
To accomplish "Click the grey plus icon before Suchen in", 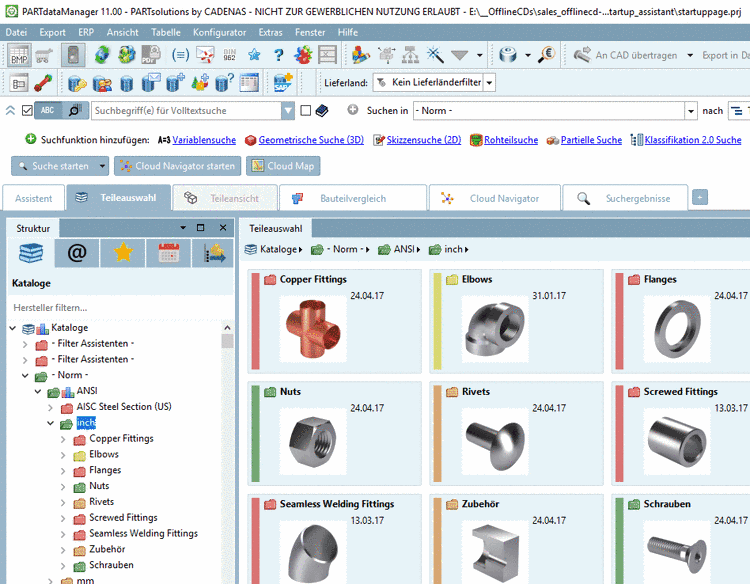I will click(353, 110).
